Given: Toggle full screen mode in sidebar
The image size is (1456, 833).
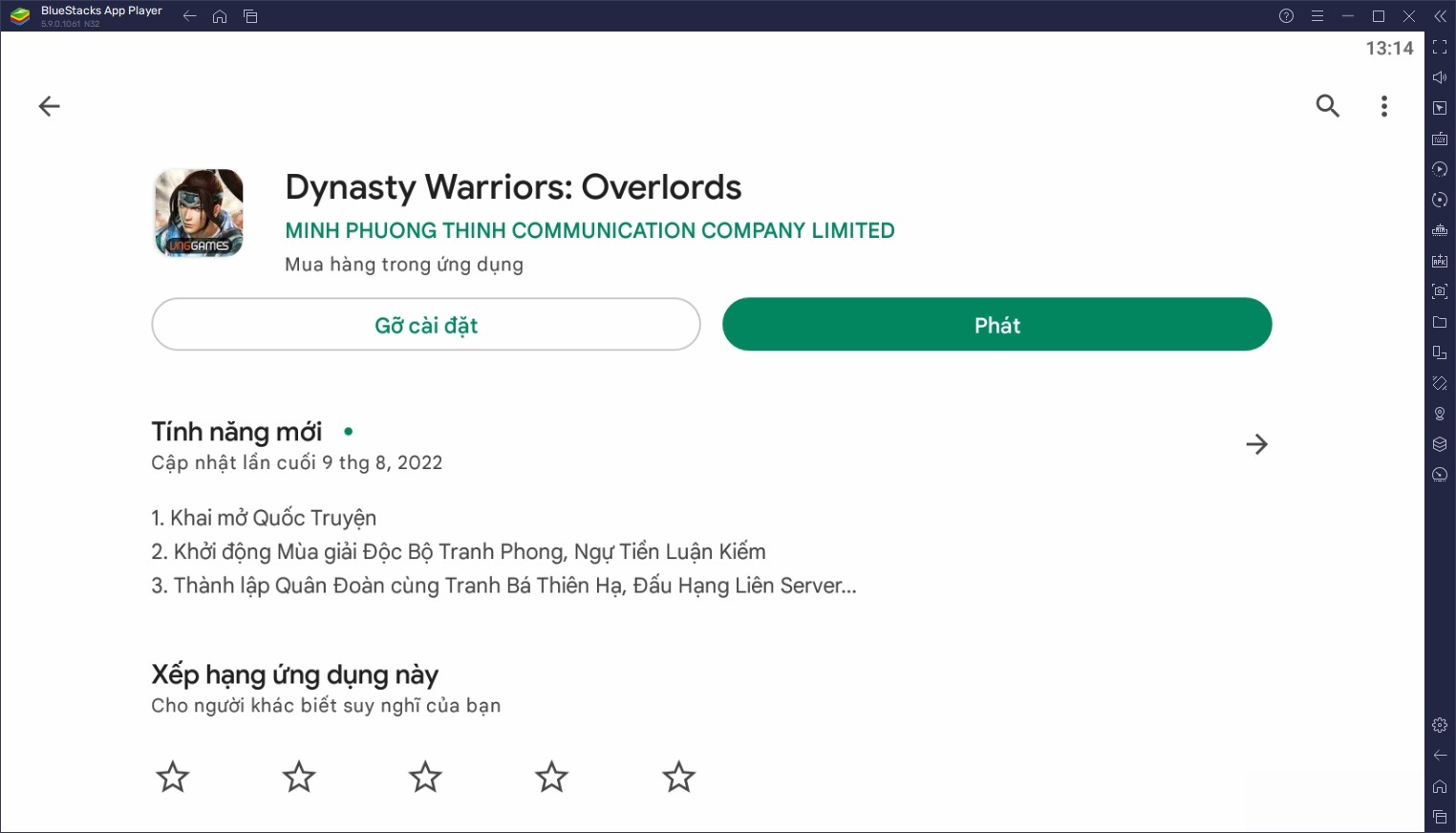Looking at the screenshot, I should [1440, 47].
